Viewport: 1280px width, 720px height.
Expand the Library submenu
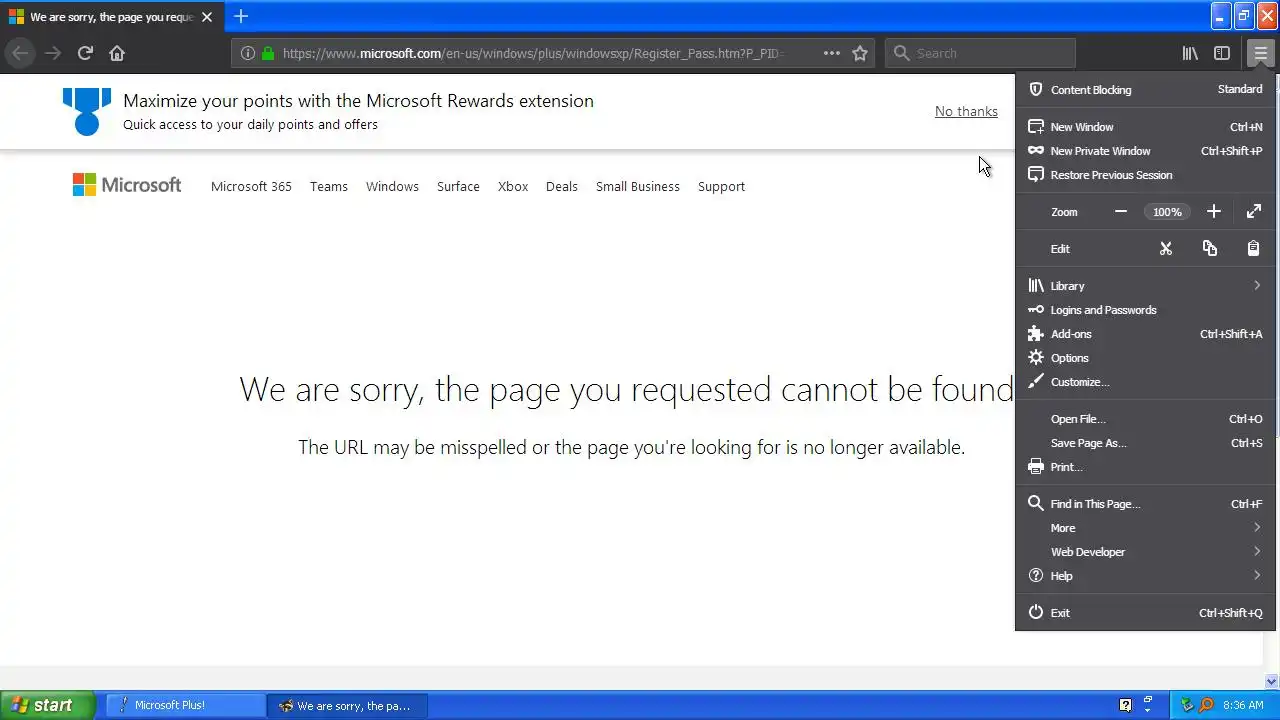[1145, 286]
